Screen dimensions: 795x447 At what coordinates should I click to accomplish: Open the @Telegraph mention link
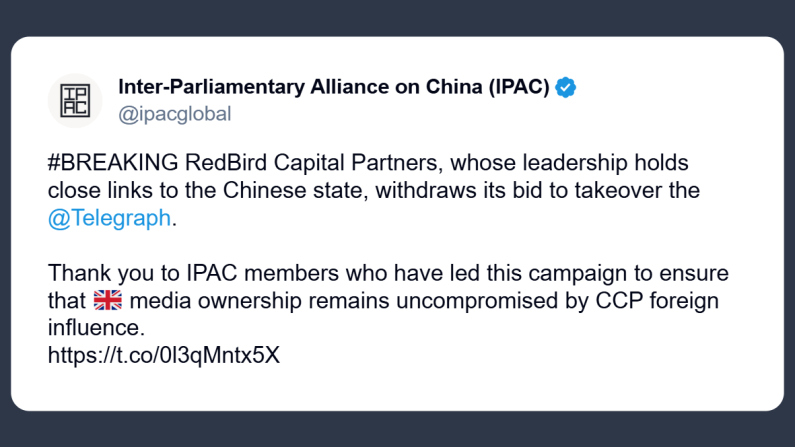pyautogui.click(x=109, y=218)
